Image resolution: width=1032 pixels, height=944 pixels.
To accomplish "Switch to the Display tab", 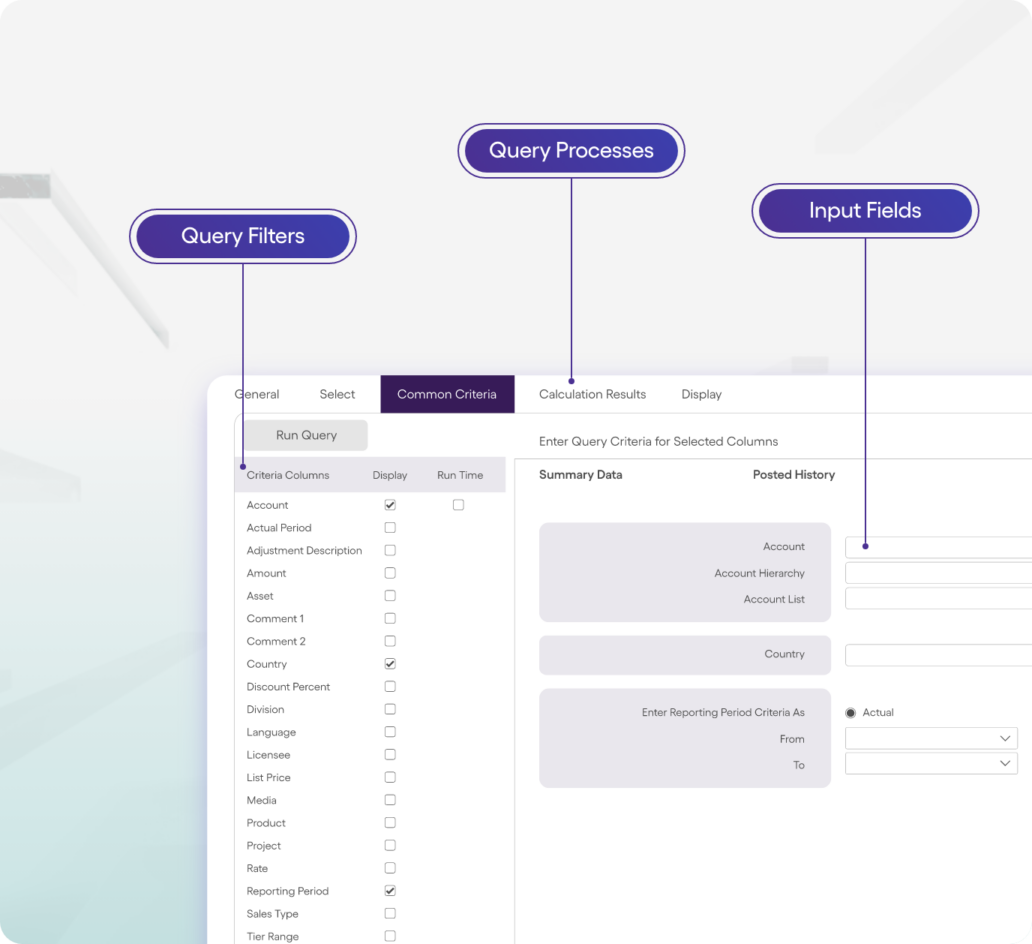I will [x=701, y=394].
